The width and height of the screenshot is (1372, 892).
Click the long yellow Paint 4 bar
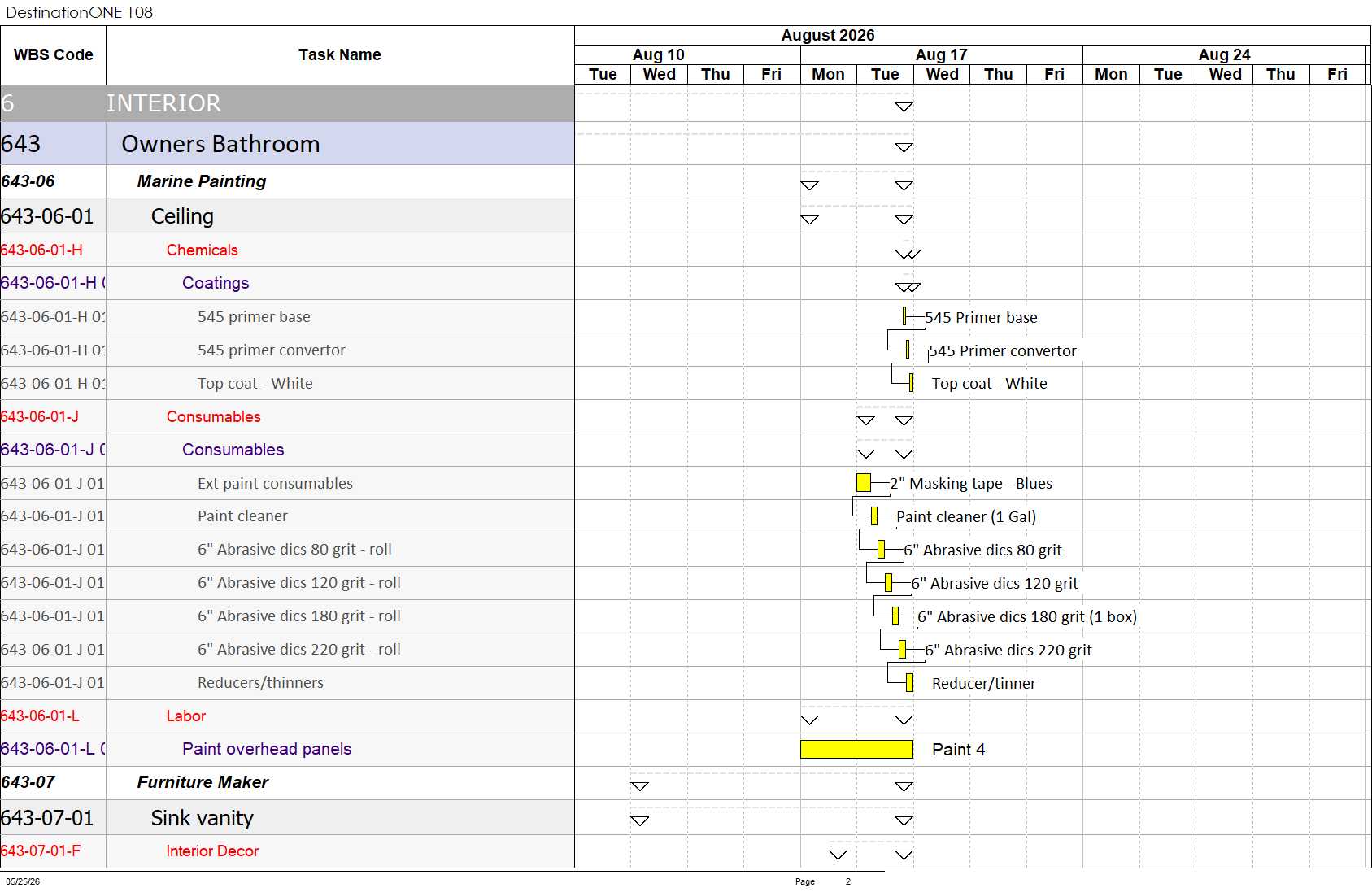[856, 749]
